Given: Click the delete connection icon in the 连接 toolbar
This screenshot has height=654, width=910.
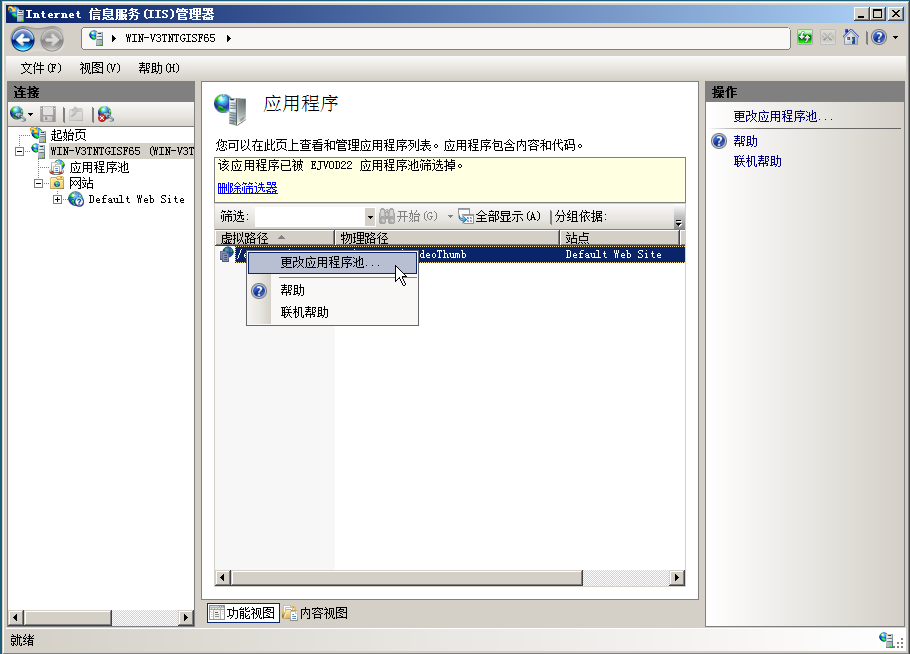Looking at the screenshot, I should pyautogui.click(x=105, y=114).
